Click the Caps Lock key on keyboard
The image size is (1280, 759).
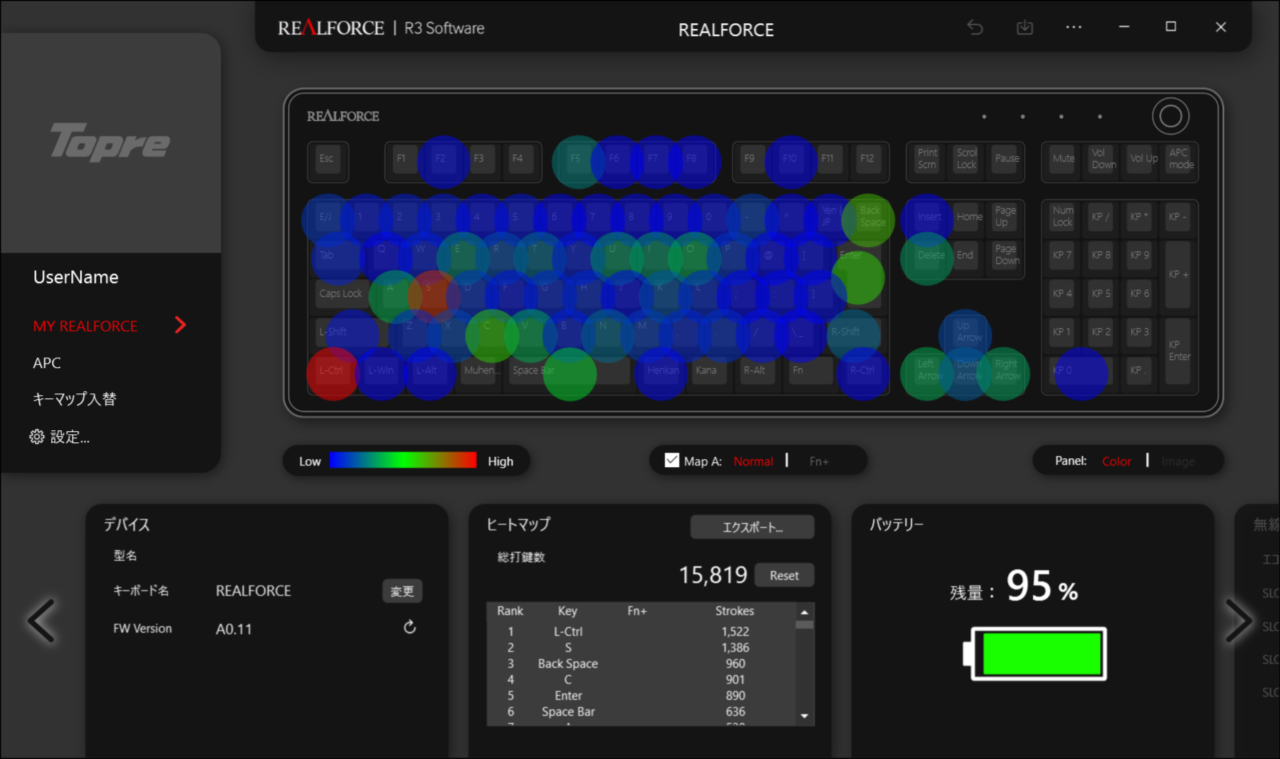click(x=341, y=294)
